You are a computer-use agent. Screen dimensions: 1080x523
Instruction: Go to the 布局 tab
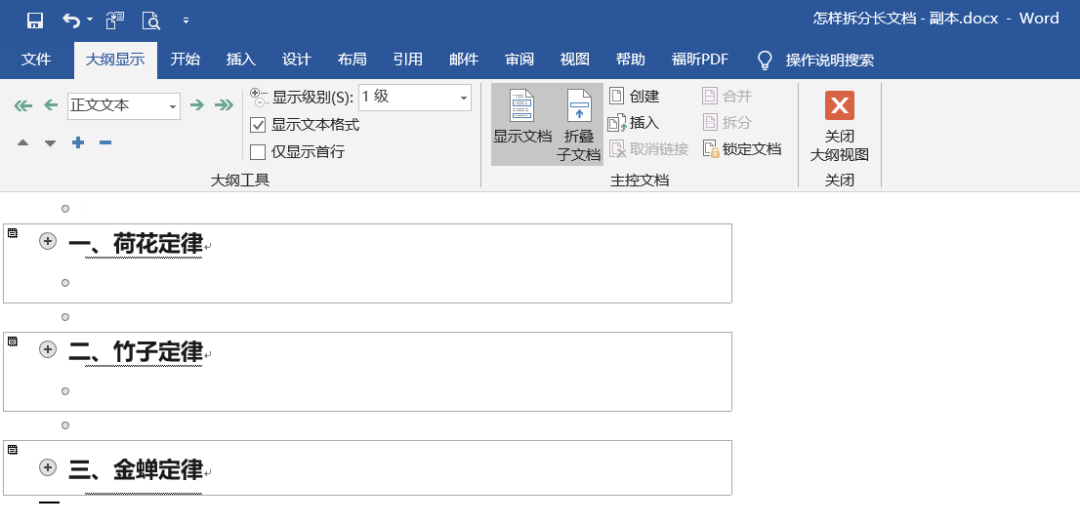(x=352, y=60)
